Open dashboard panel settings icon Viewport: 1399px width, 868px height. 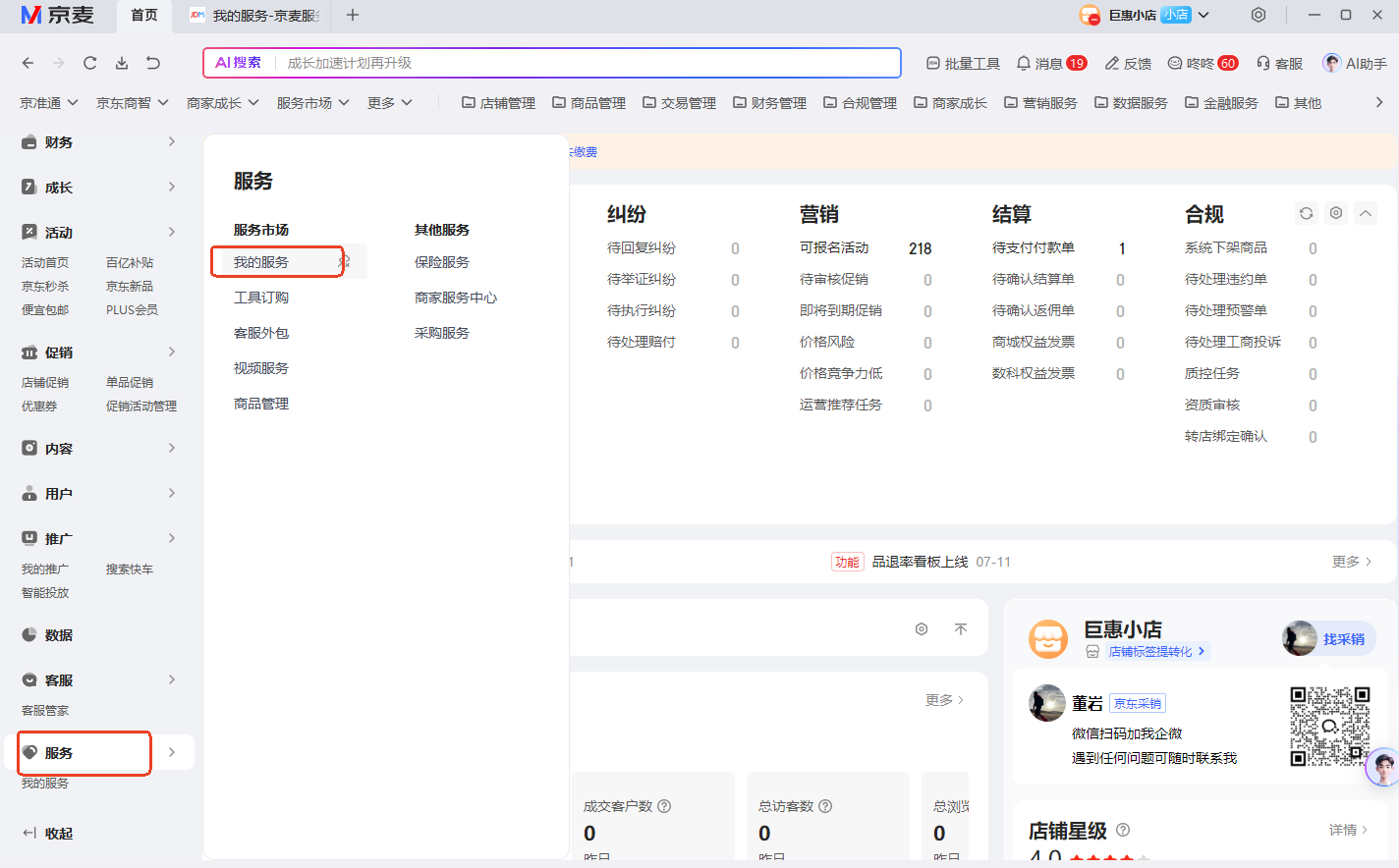[1336, 213]
